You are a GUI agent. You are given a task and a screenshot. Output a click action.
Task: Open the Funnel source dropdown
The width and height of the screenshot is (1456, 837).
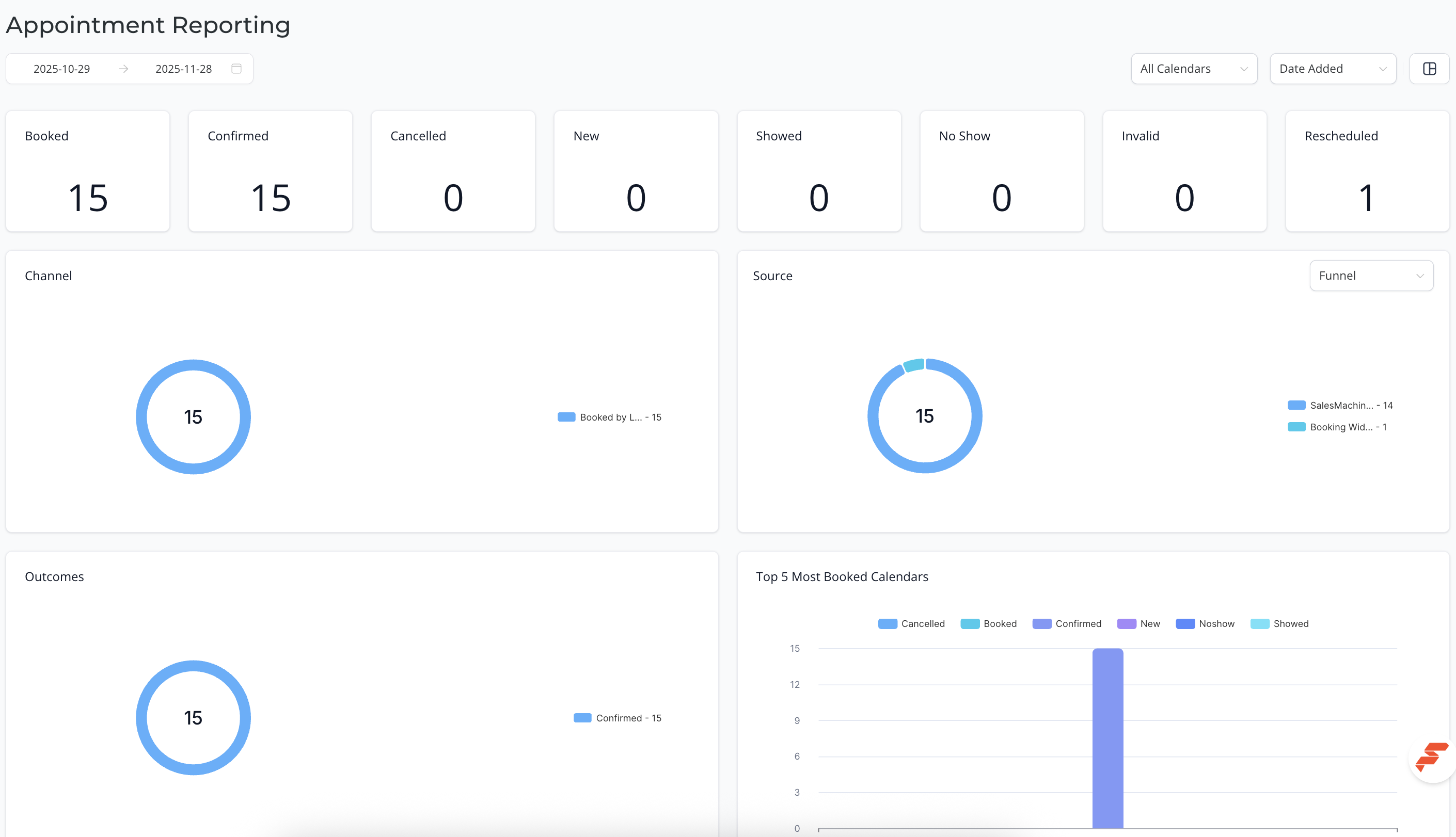point(1371,276)
